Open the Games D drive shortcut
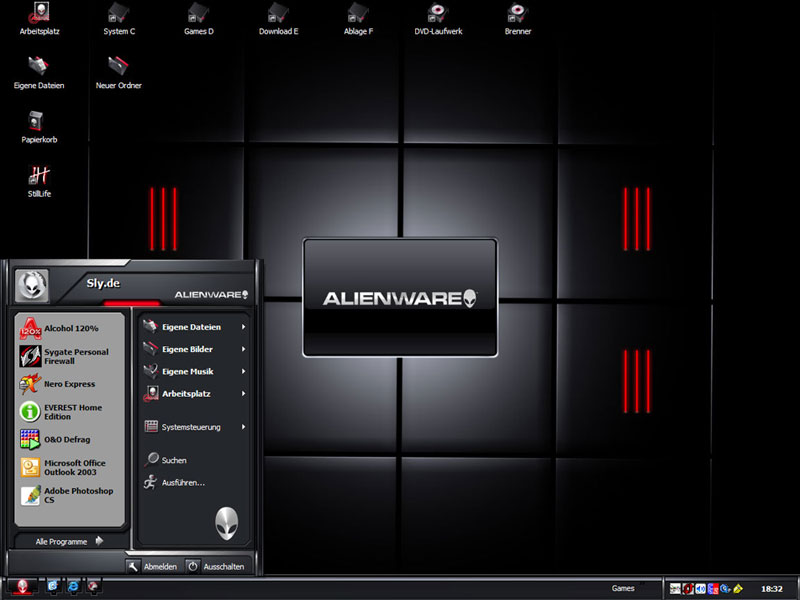800x600 pixels. point(198,19)
